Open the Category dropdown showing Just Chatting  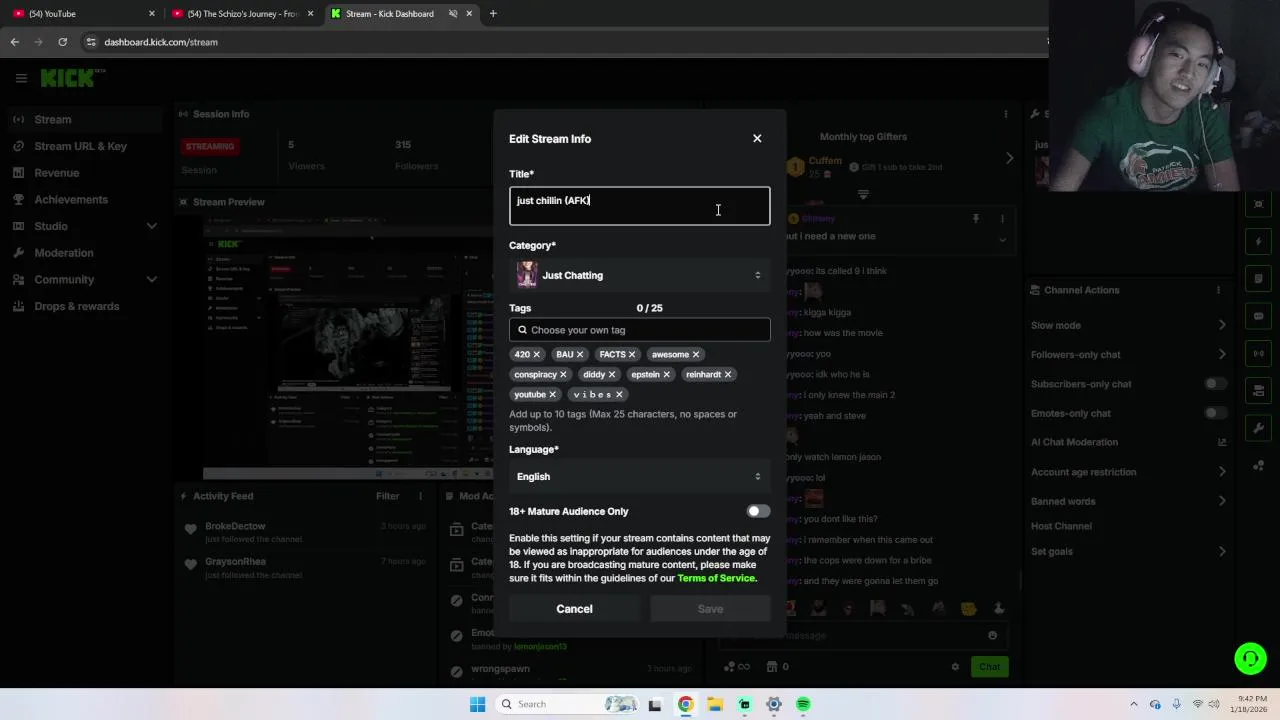(x=640, y=275)
